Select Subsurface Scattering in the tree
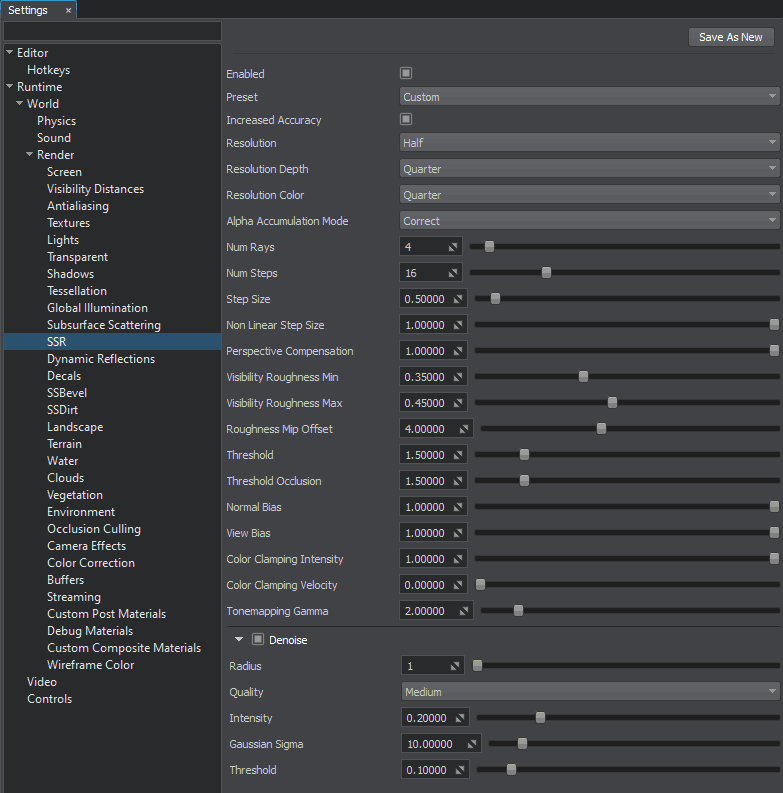The height and width of the screenshot is (793, 783). pyautogui.click(x=104, y=325)
